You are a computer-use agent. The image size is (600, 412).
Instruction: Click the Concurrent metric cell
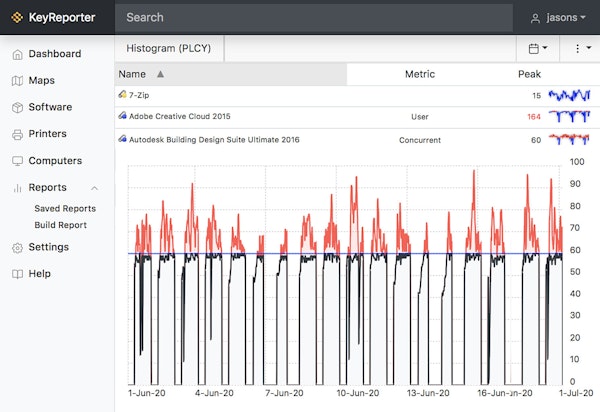(x=420, y=140)
